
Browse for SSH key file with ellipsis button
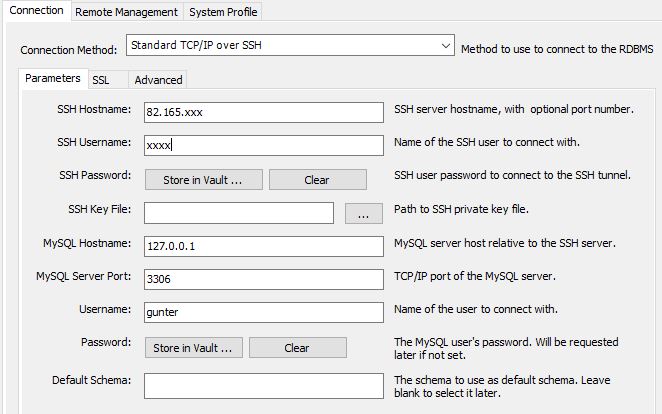coord(364,214)
